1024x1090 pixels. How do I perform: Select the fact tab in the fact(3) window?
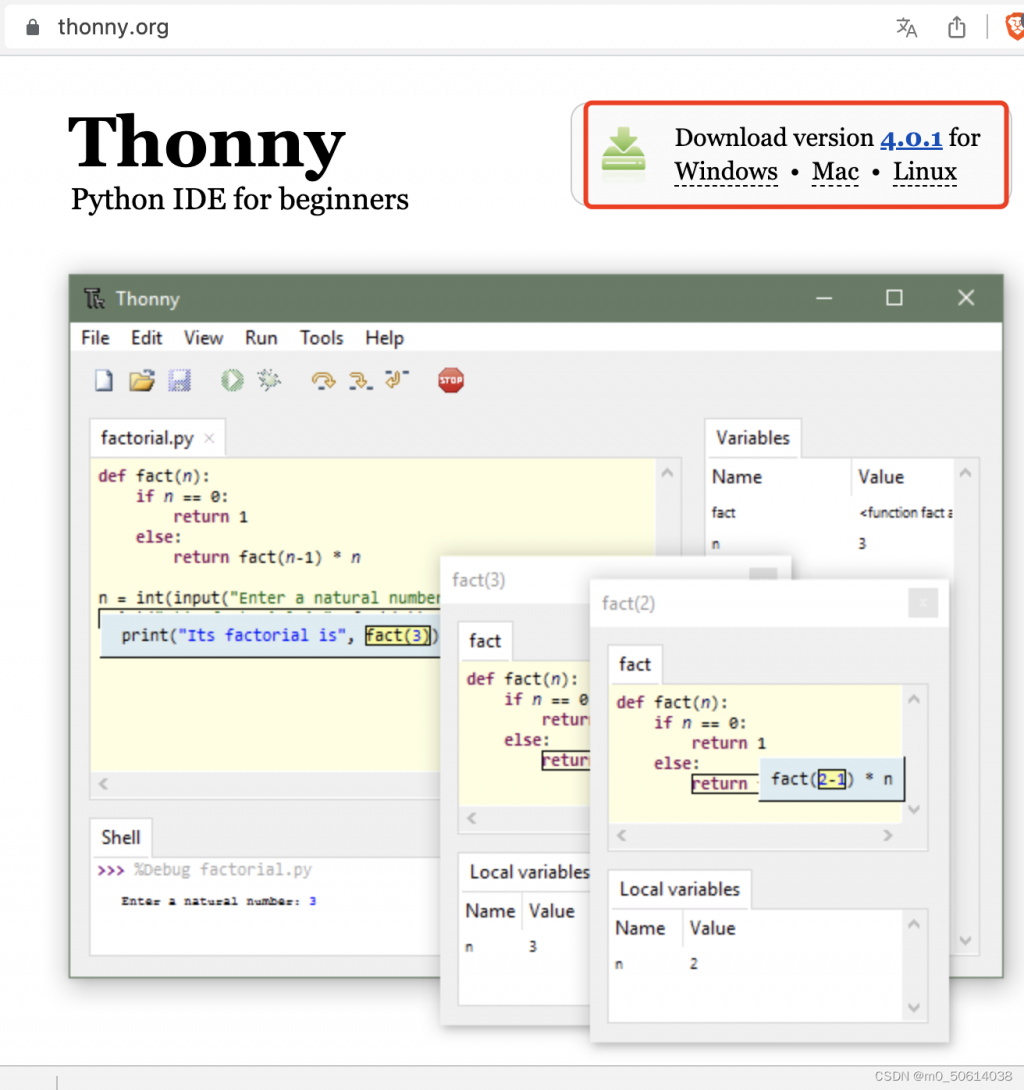click(x=485, y=641)
